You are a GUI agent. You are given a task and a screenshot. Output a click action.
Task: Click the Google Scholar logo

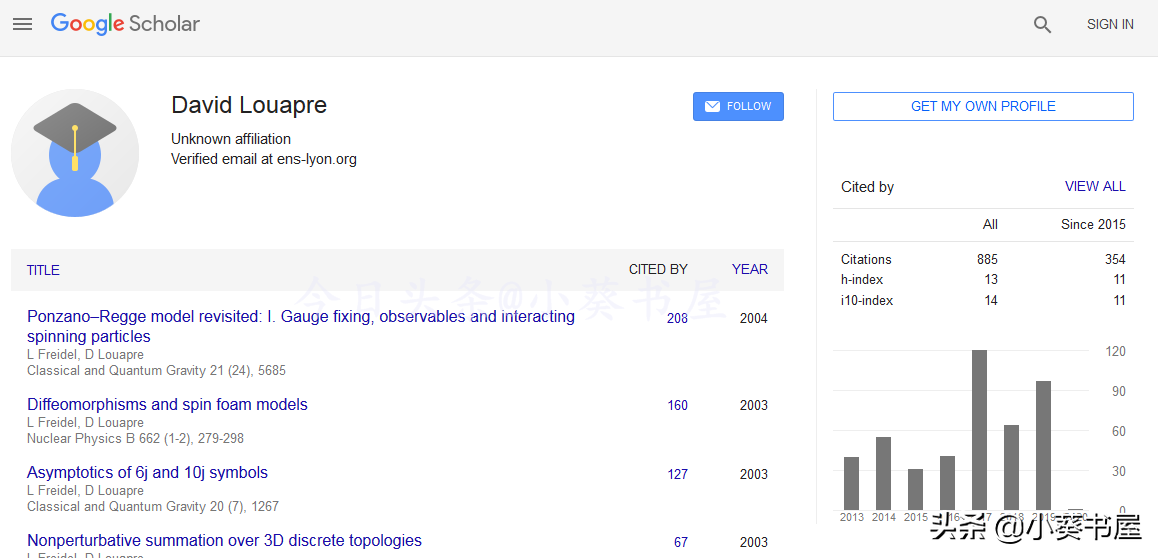[125, 24]
